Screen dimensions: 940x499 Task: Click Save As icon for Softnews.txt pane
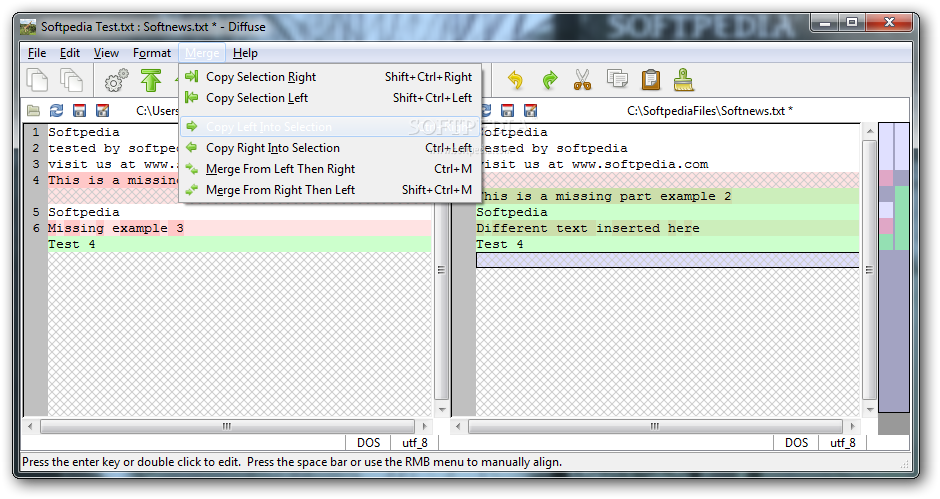coord(531,110)
